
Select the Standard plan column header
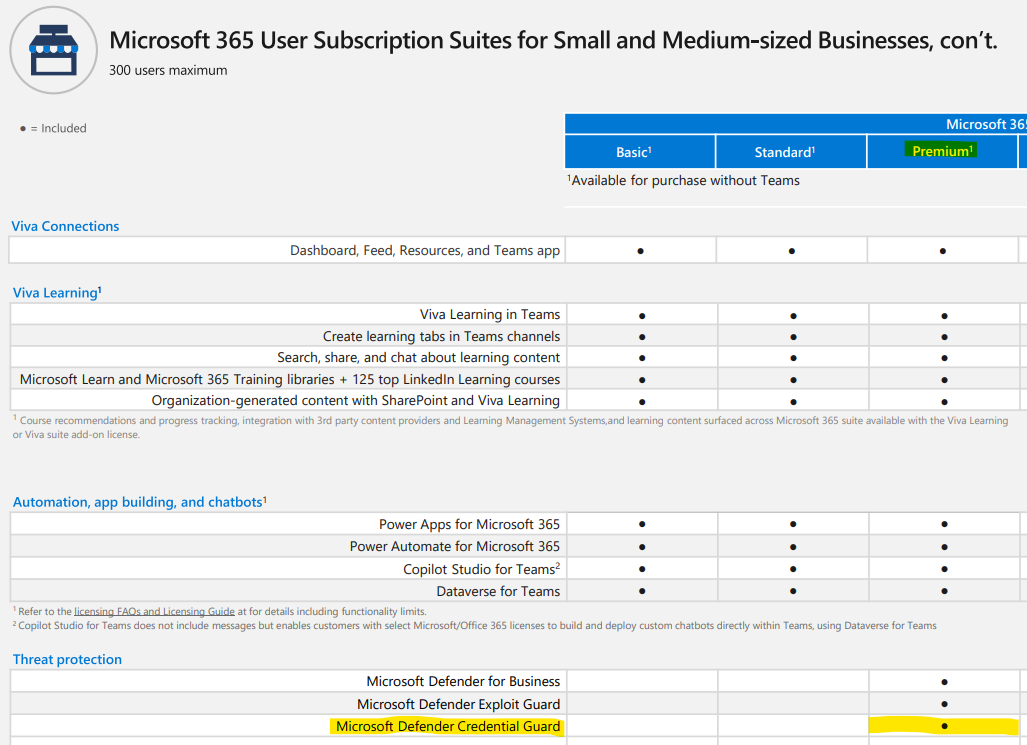coord(791,152)
